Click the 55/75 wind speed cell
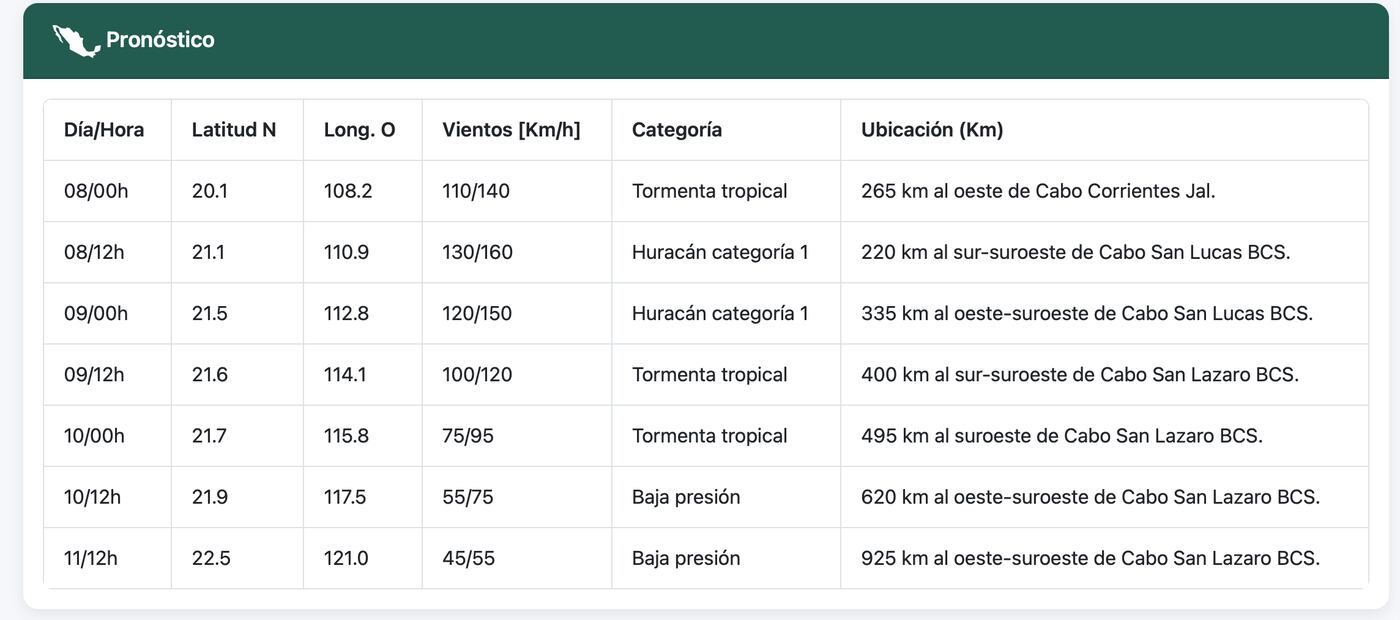The image size is (1400, 620). pos(468,497)
